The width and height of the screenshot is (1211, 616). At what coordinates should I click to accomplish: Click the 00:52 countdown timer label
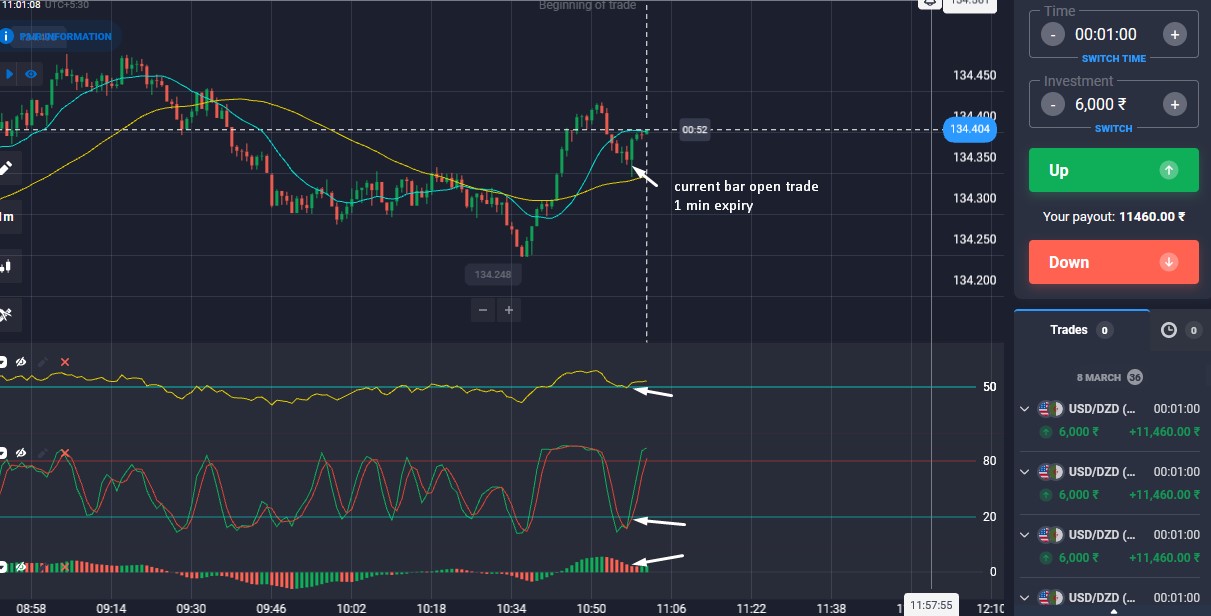(x=694, y=130)
